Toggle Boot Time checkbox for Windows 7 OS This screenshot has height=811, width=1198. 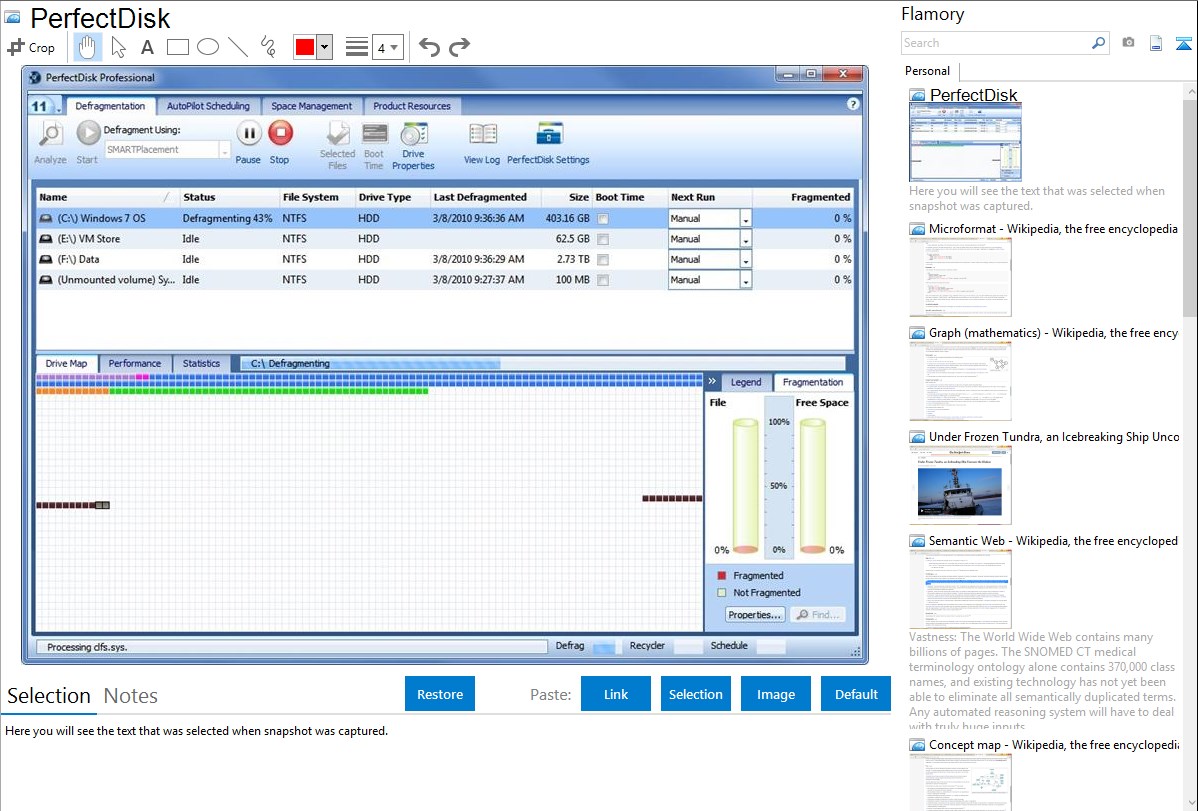pyautogui.click(x=603, y=219)
